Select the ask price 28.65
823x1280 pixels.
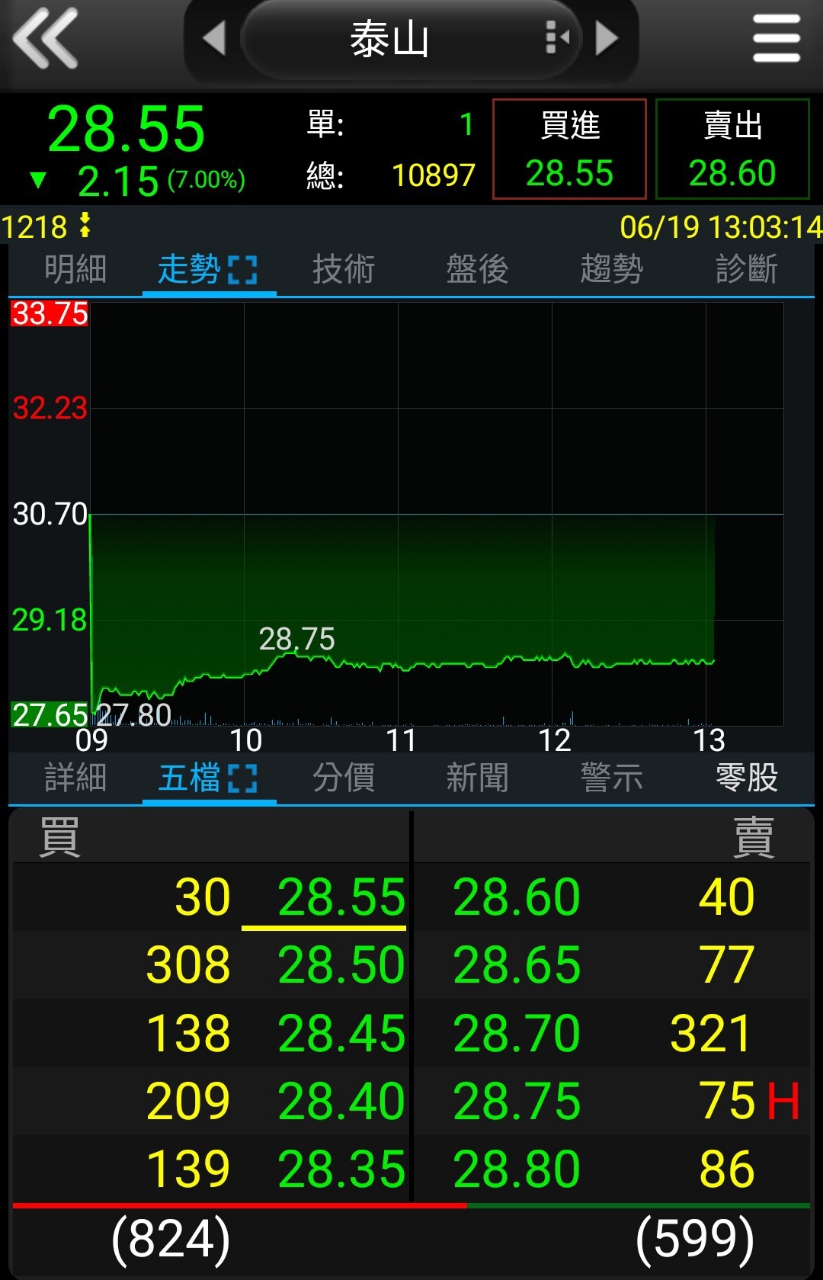(x=517, y=966)
